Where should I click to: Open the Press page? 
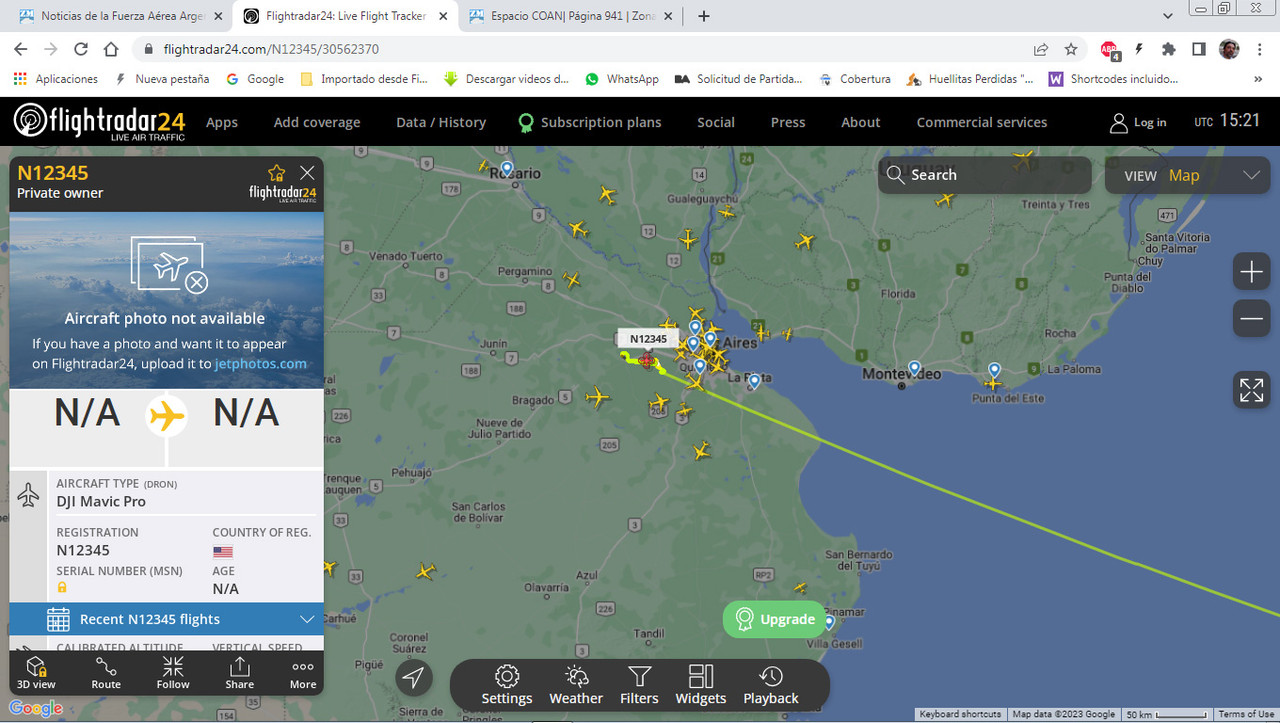point(788,122)
